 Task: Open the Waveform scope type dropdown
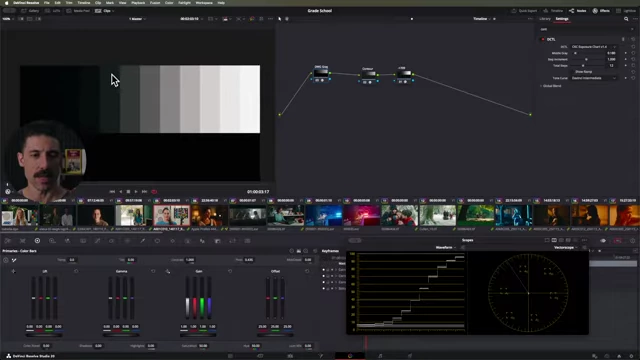click(x=445, y=247)
